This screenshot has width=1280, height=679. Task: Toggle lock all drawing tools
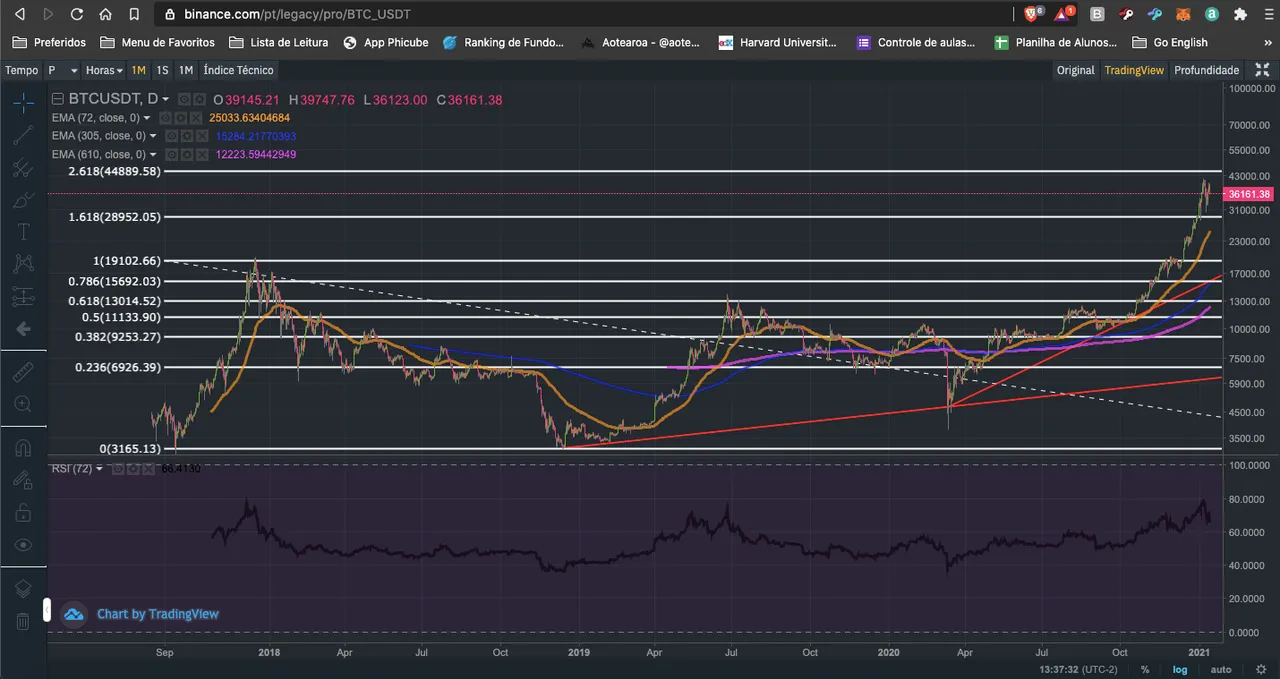tap(23, 512)
